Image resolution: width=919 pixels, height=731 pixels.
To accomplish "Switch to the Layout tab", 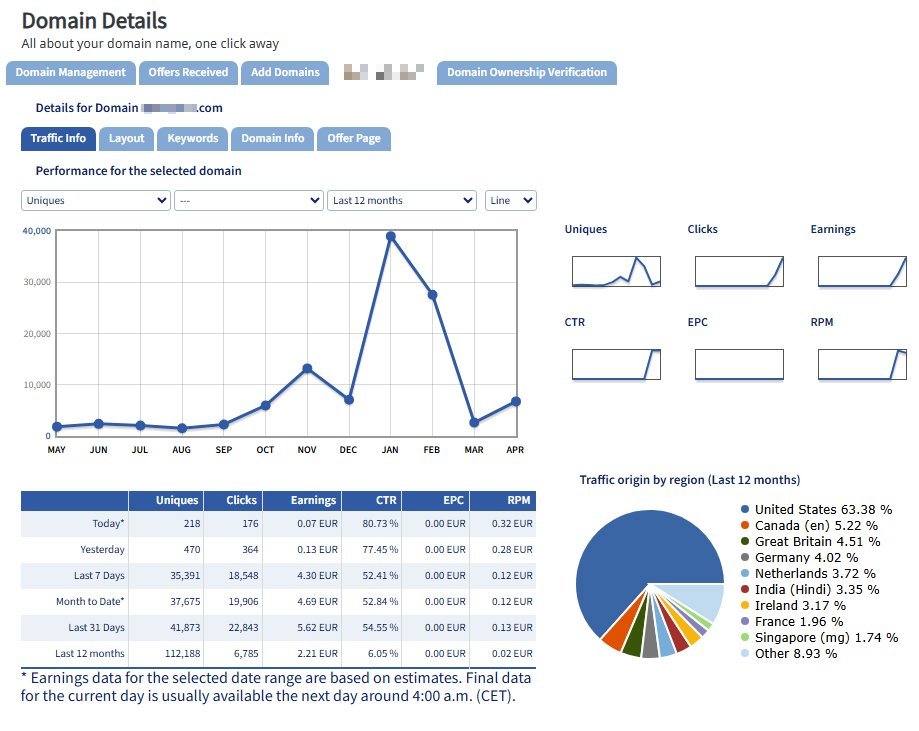I will click(x=127, y=139).
